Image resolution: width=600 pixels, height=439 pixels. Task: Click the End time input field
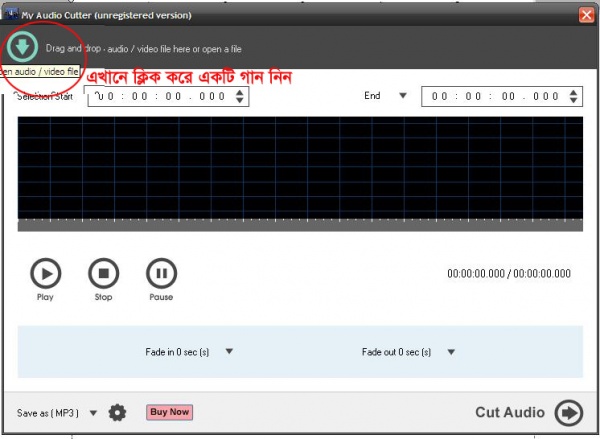click(502, 96)
